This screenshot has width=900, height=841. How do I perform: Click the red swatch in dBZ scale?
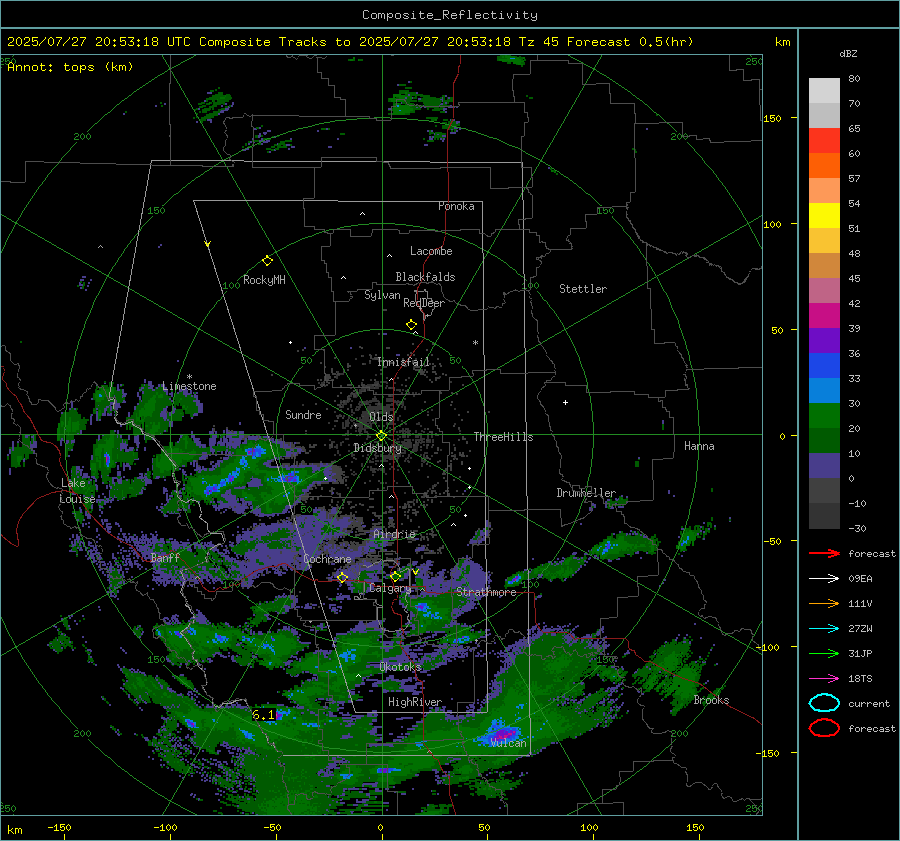tap(824, 141)
